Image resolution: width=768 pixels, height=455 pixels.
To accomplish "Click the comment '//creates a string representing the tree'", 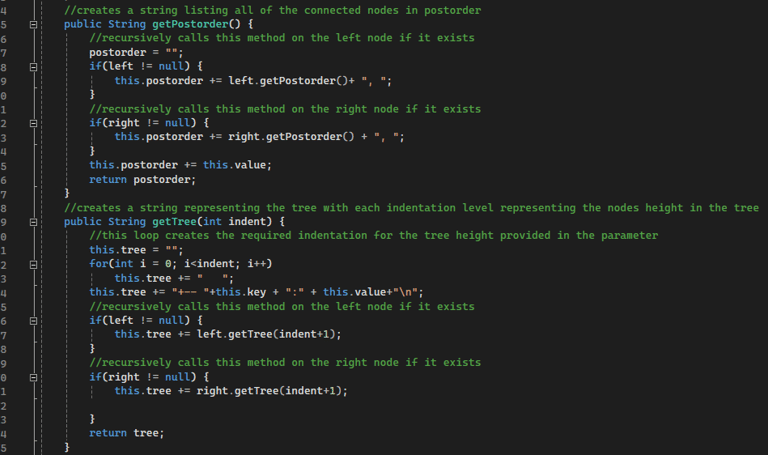I will coord(411,208).
